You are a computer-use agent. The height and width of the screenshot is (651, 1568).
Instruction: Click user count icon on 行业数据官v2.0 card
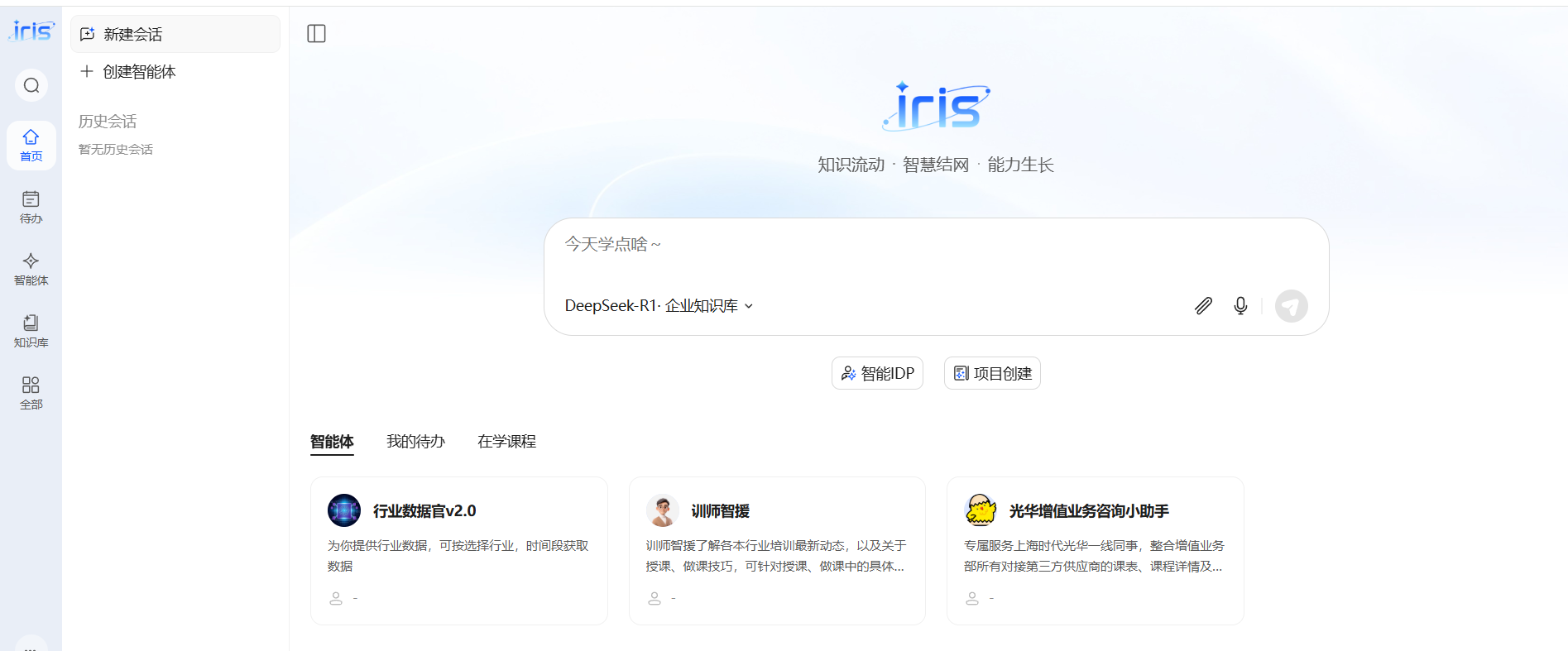pyautogui.click(x=336, y=598)
